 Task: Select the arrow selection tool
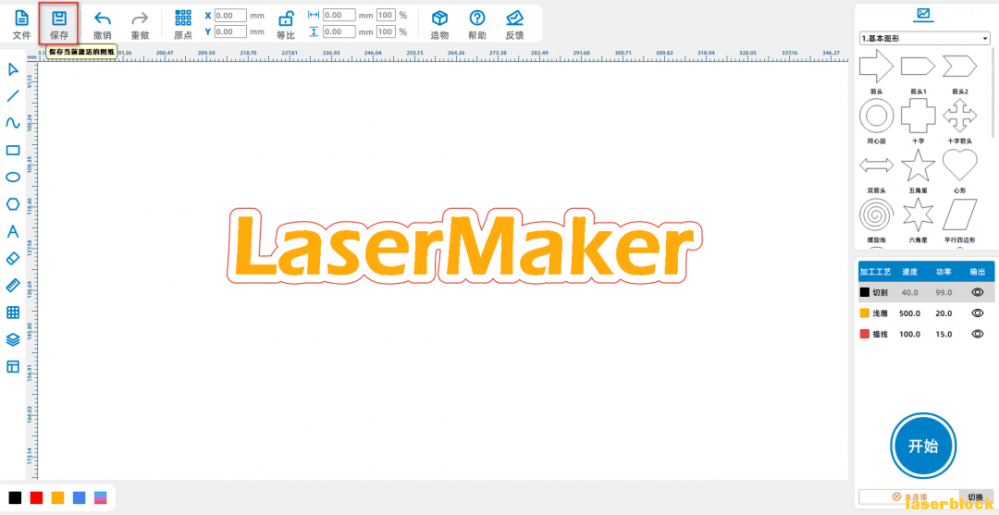click(x=13, y=69)
